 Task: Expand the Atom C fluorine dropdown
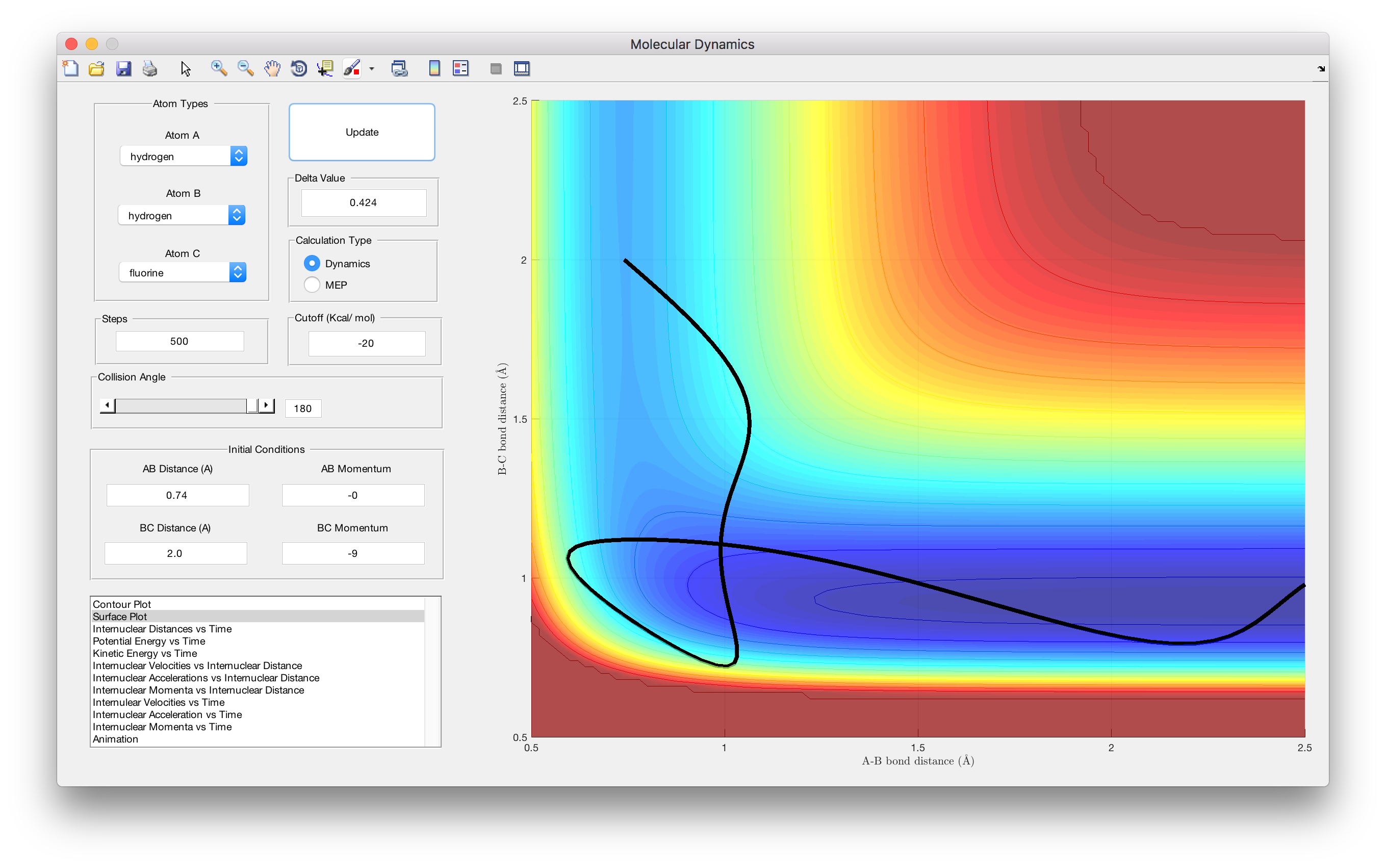[183, 273]
